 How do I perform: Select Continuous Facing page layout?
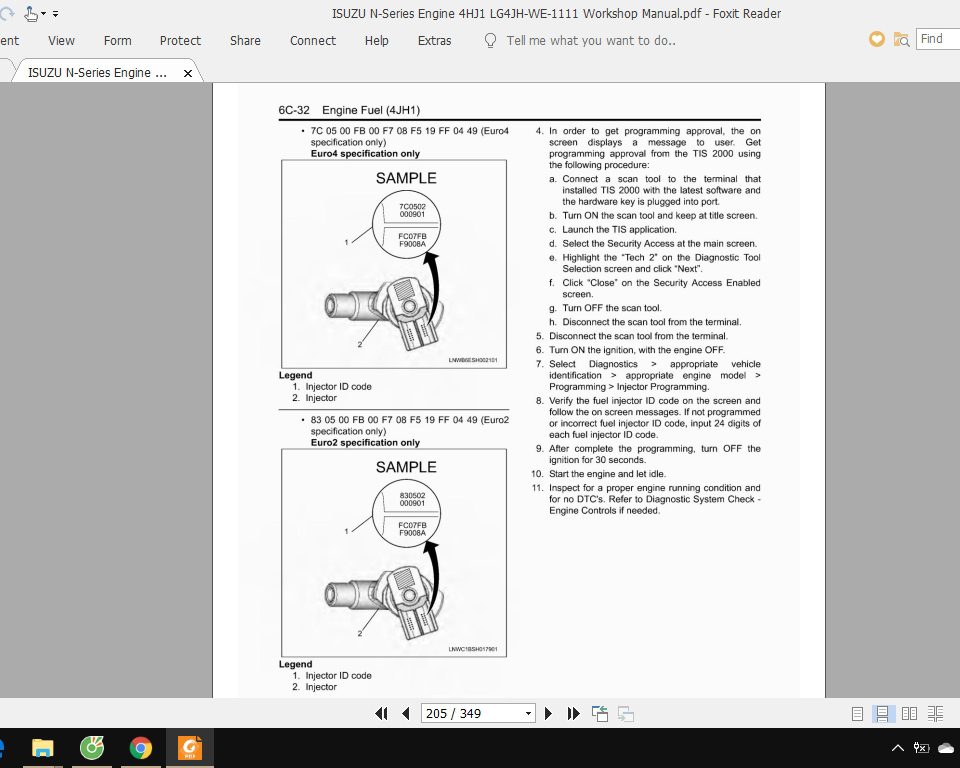(935, 713)
